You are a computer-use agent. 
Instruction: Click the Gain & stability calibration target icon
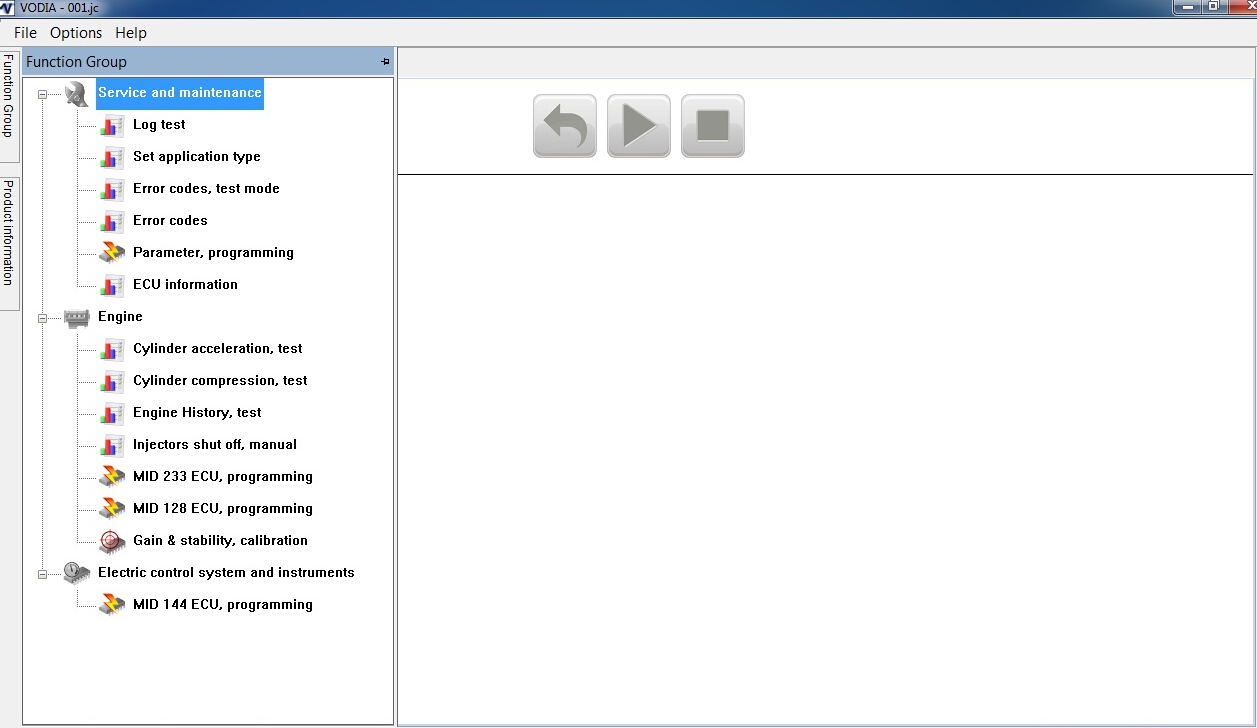112,541
